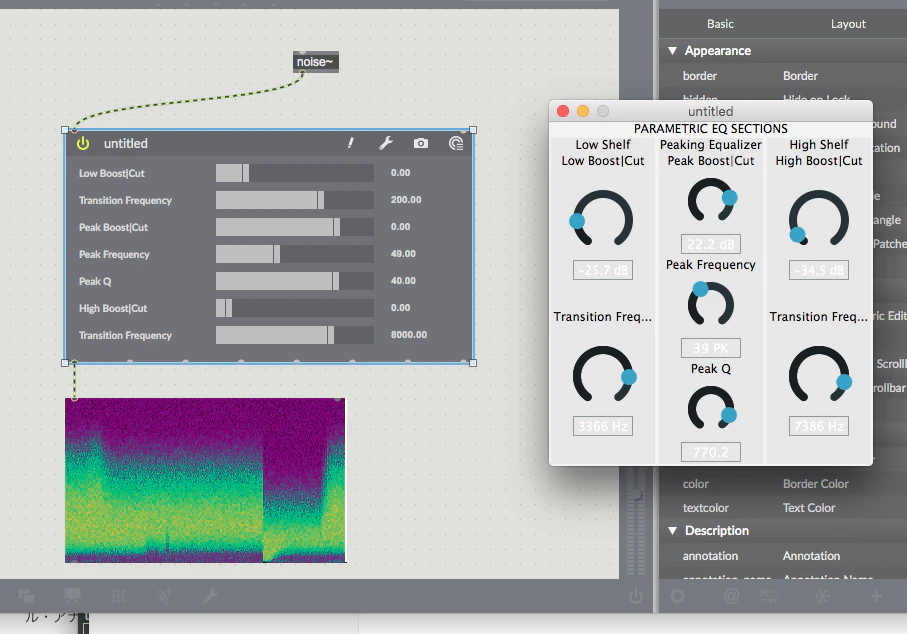The height and width of the screenshot is (634, 907).
Task: Click the pencil edit icon in untitled header
Action: click(351, 143)
